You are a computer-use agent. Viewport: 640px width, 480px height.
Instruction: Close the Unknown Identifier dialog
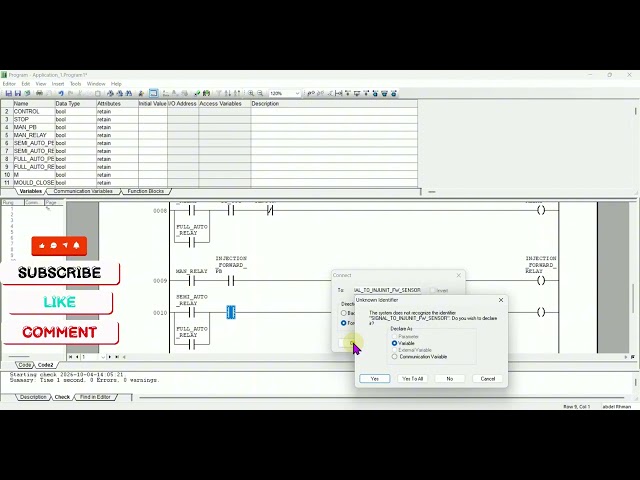tap(501, 300)
